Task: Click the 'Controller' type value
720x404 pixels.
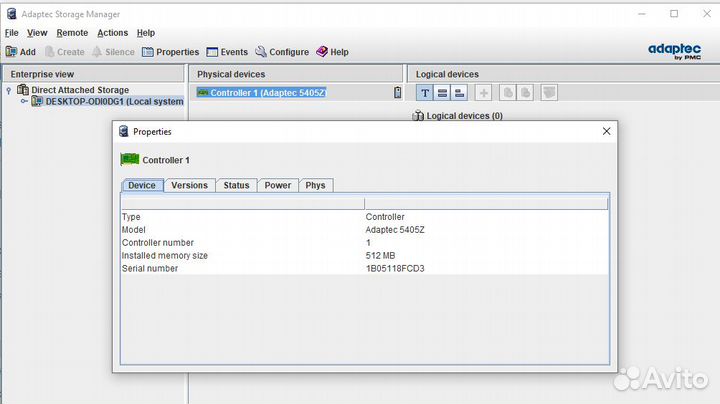Action: (385, 217)
